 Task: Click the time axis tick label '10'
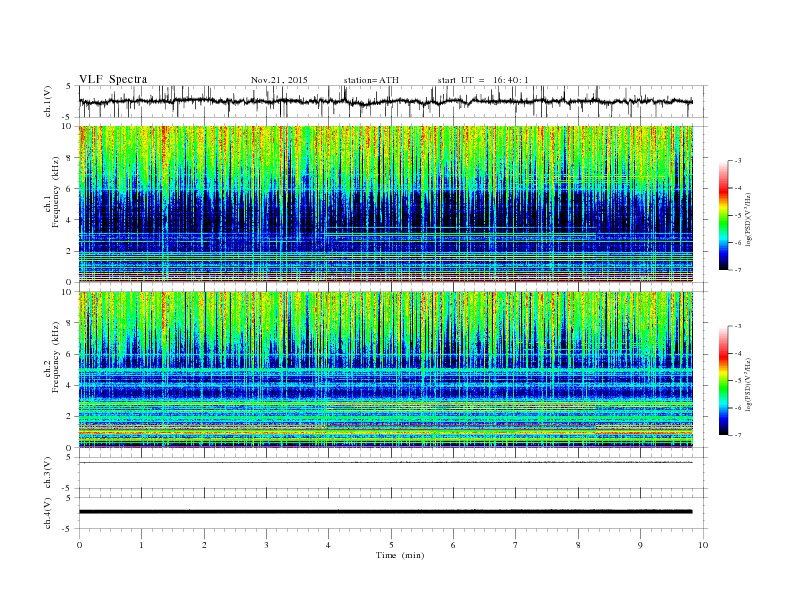coord(703,545)
